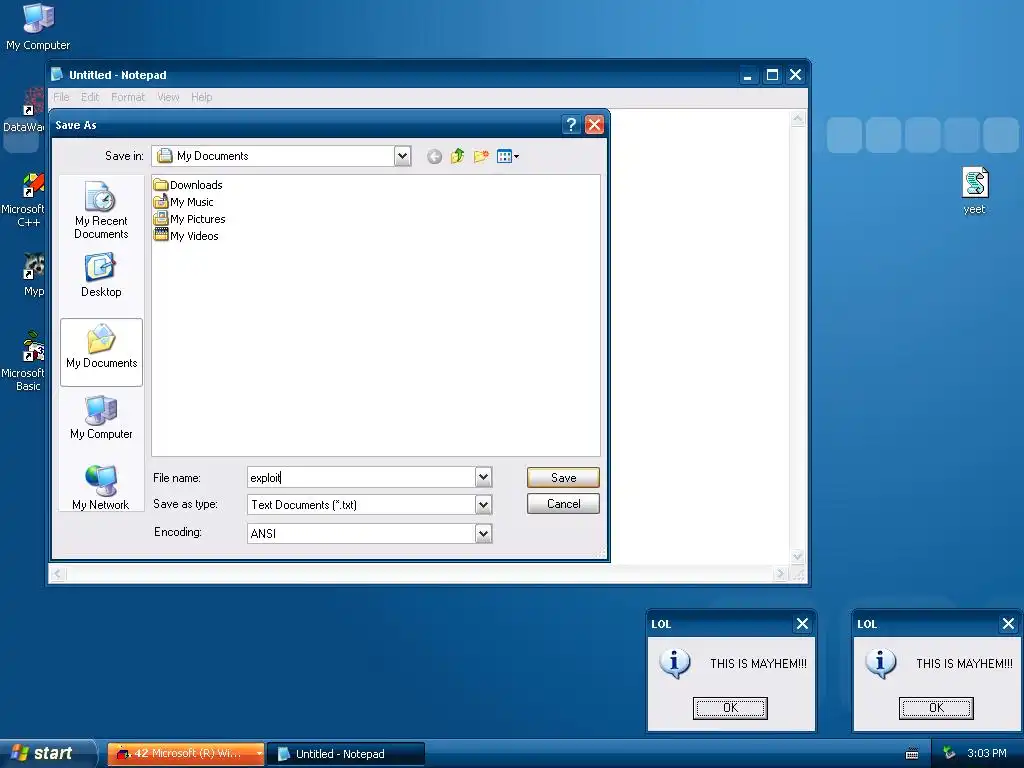1024x768 pixels.
Task: Close the left LOL message box
Action: [802, 624]
